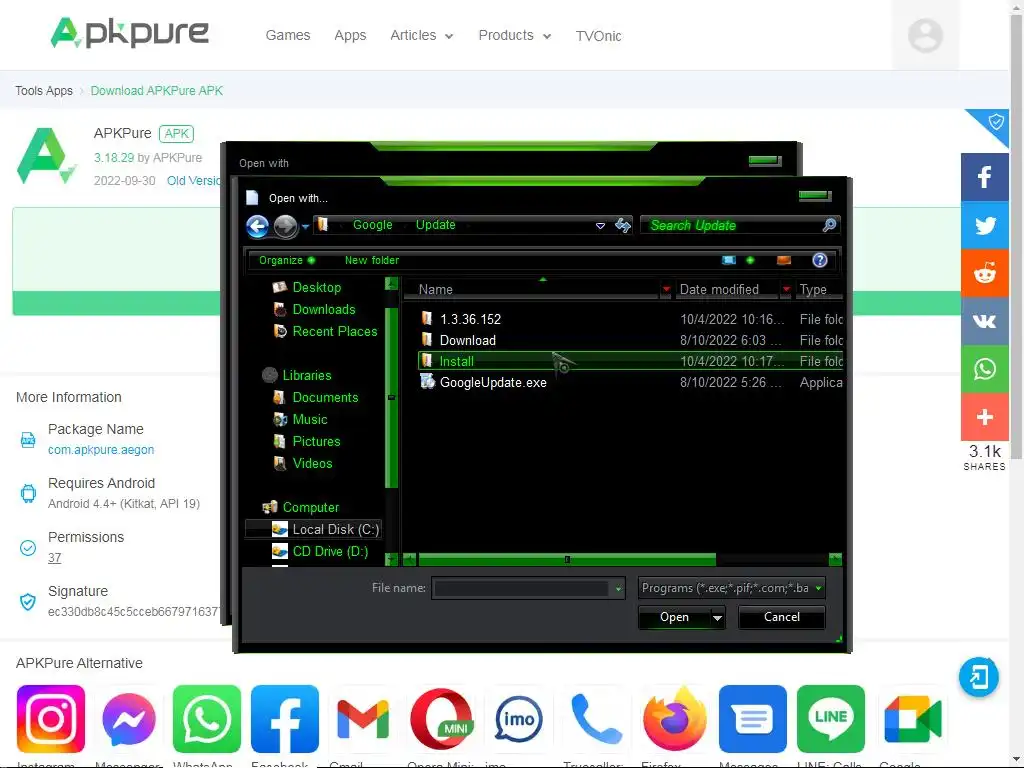
Task: Share on Facebook via sidebar icon
Action: point(985,177)
